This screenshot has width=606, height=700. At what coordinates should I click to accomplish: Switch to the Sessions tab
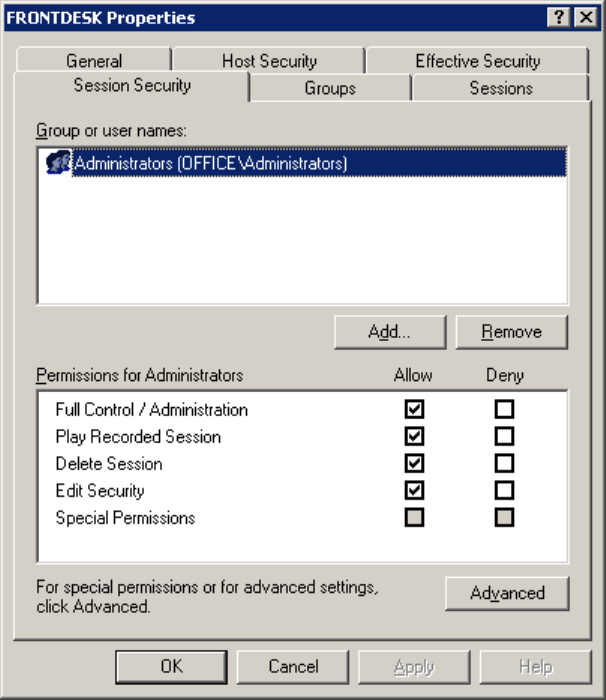click(501, 88)
